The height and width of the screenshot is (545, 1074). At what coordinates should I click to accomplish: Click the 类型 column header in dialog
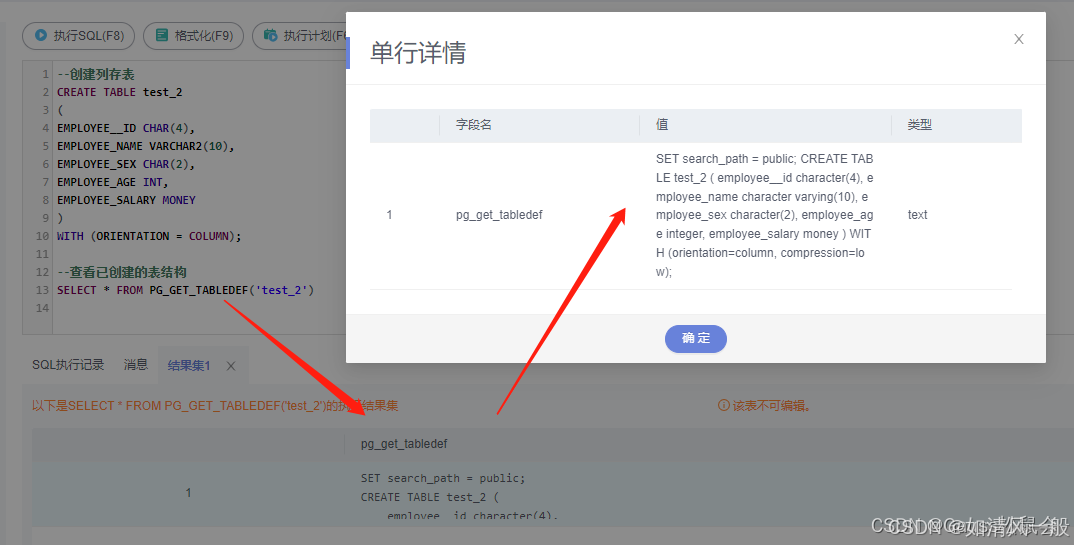point(920,125)
